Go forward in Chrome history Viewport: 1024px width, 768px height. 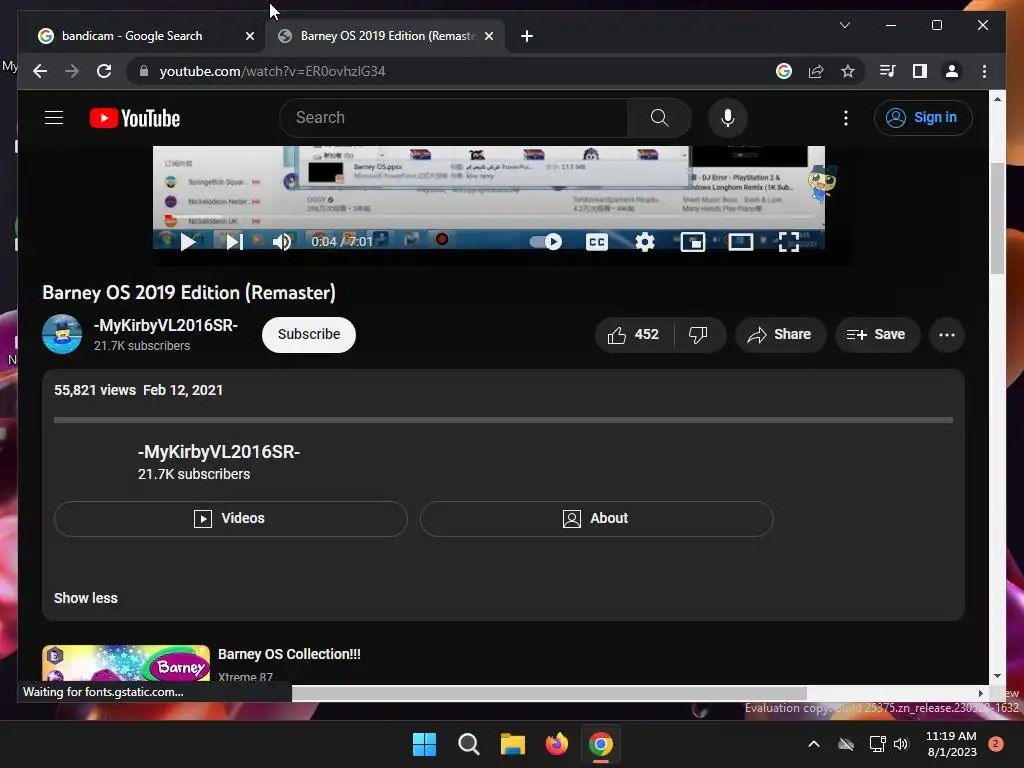(x=72, y=71)
